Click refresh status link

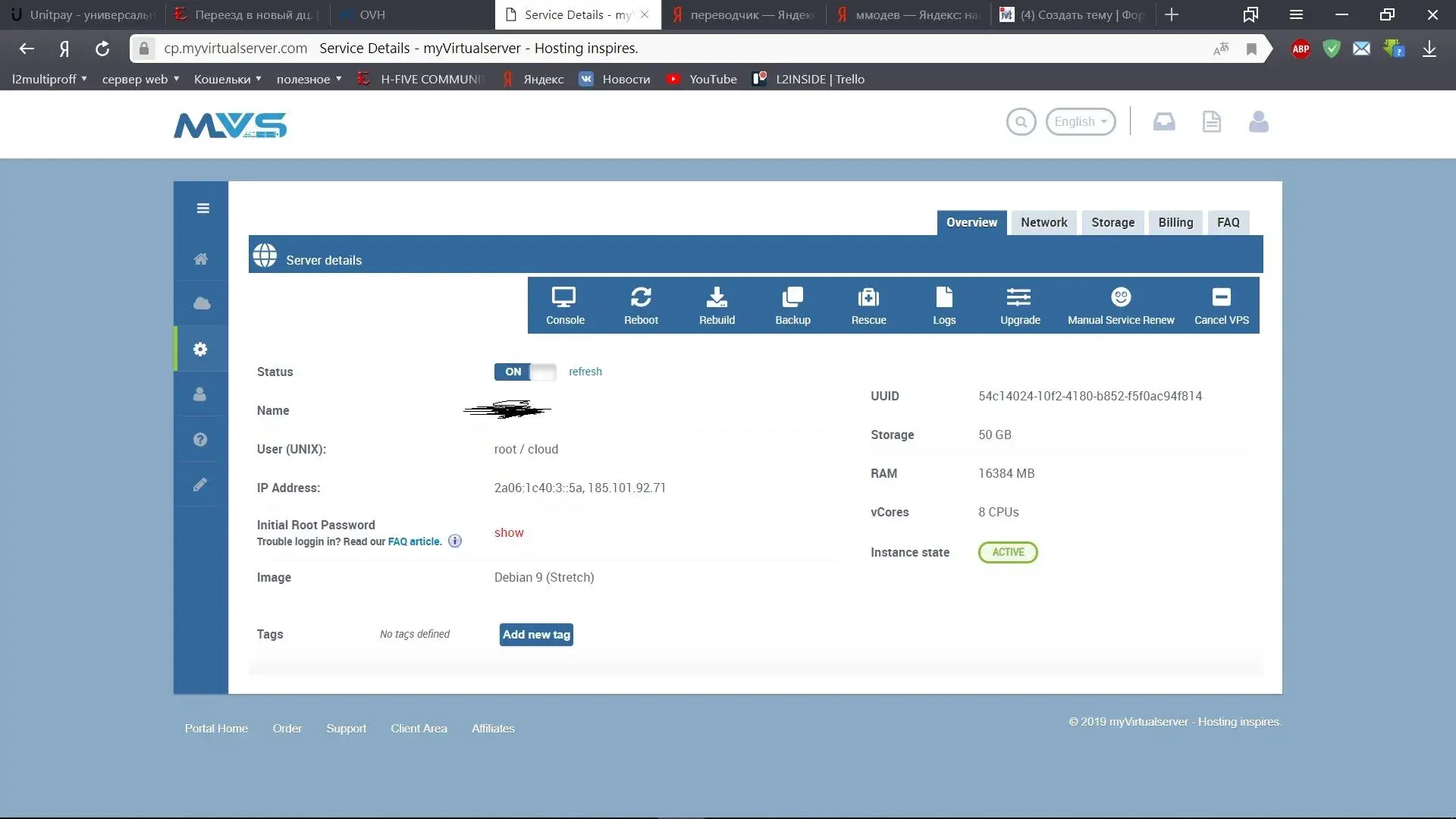coord(585,372)
